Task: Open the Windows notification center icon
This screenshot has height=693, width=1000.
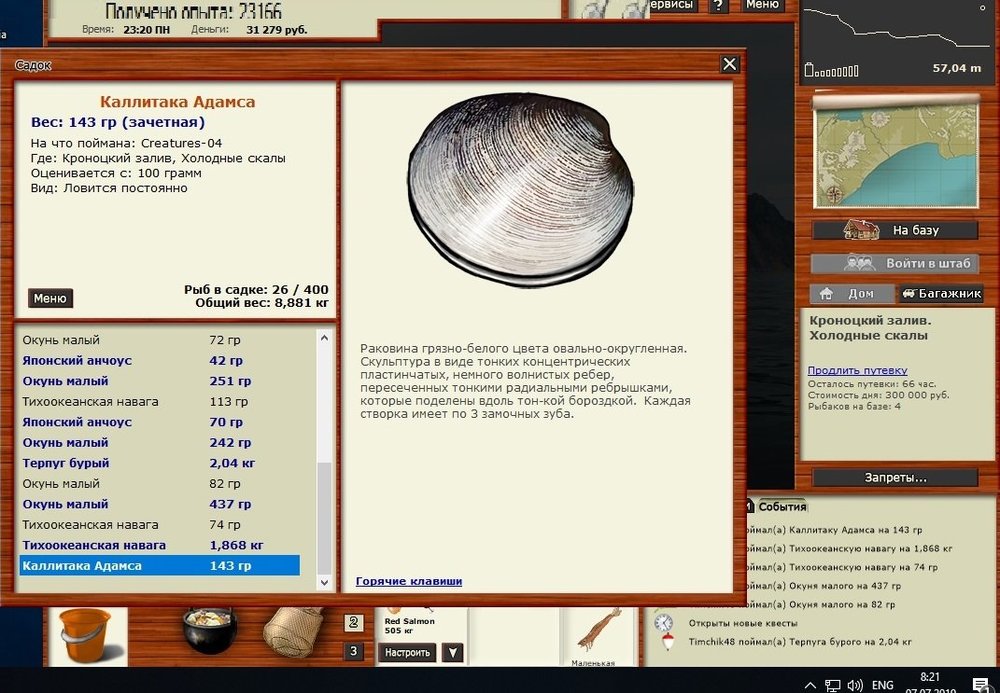Action: 980,685
